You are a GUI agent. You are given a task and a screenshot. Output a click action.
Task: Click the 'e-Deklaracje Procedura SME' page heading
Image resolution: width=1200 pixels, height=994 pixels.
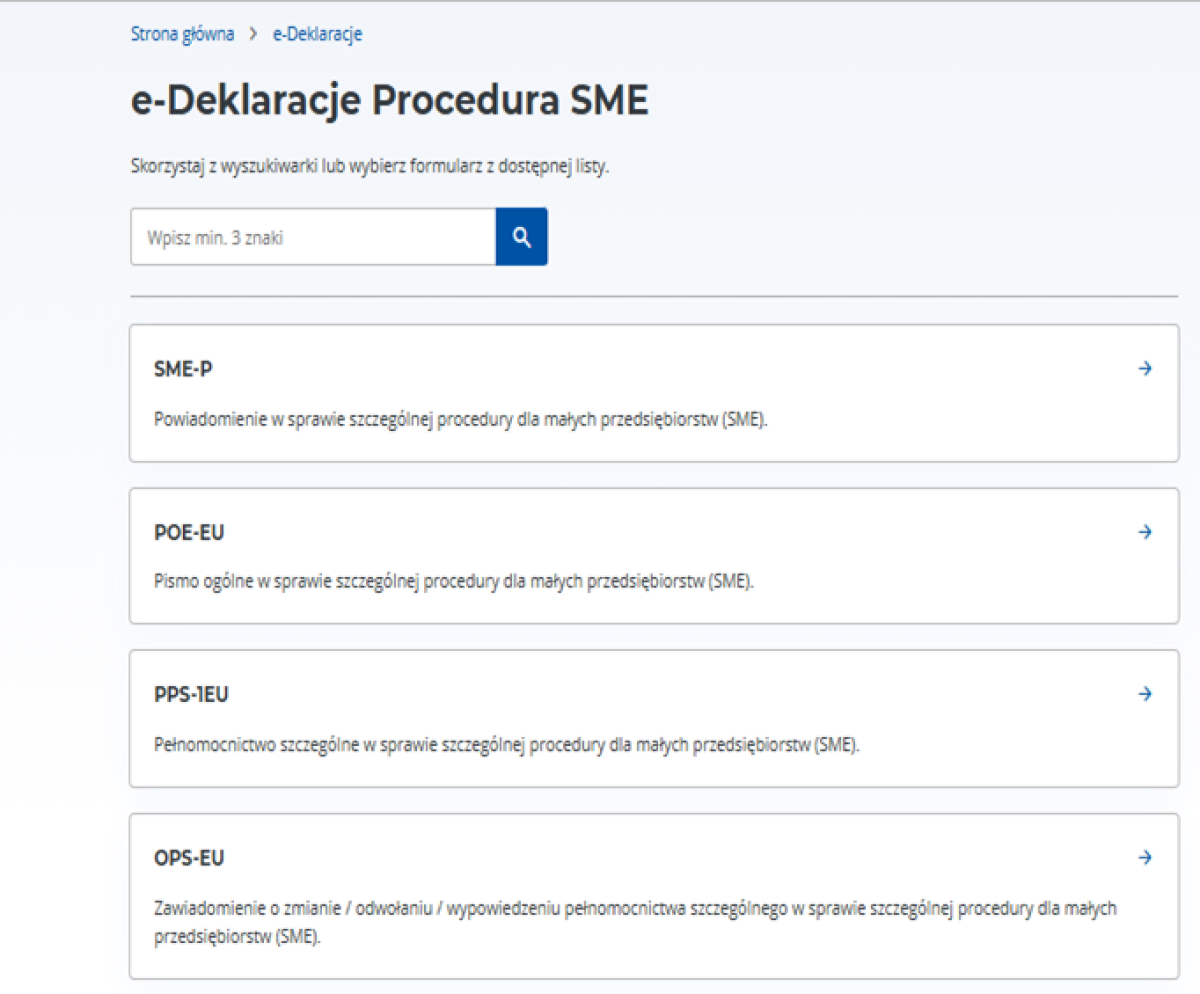[x=390, y=102]
